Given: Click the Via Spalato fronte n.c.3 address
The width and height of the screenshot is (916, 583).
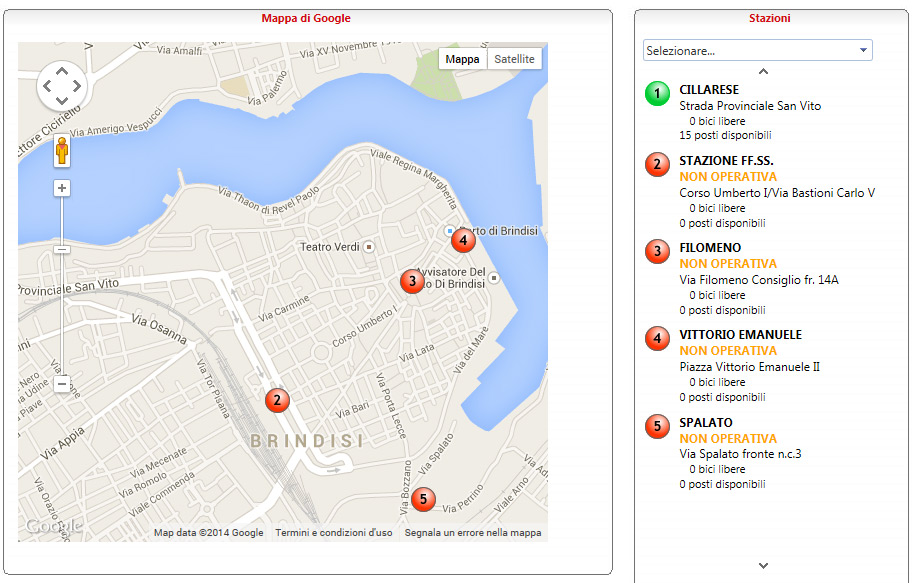Looking at the screenshot, I should tap(740, 454).
